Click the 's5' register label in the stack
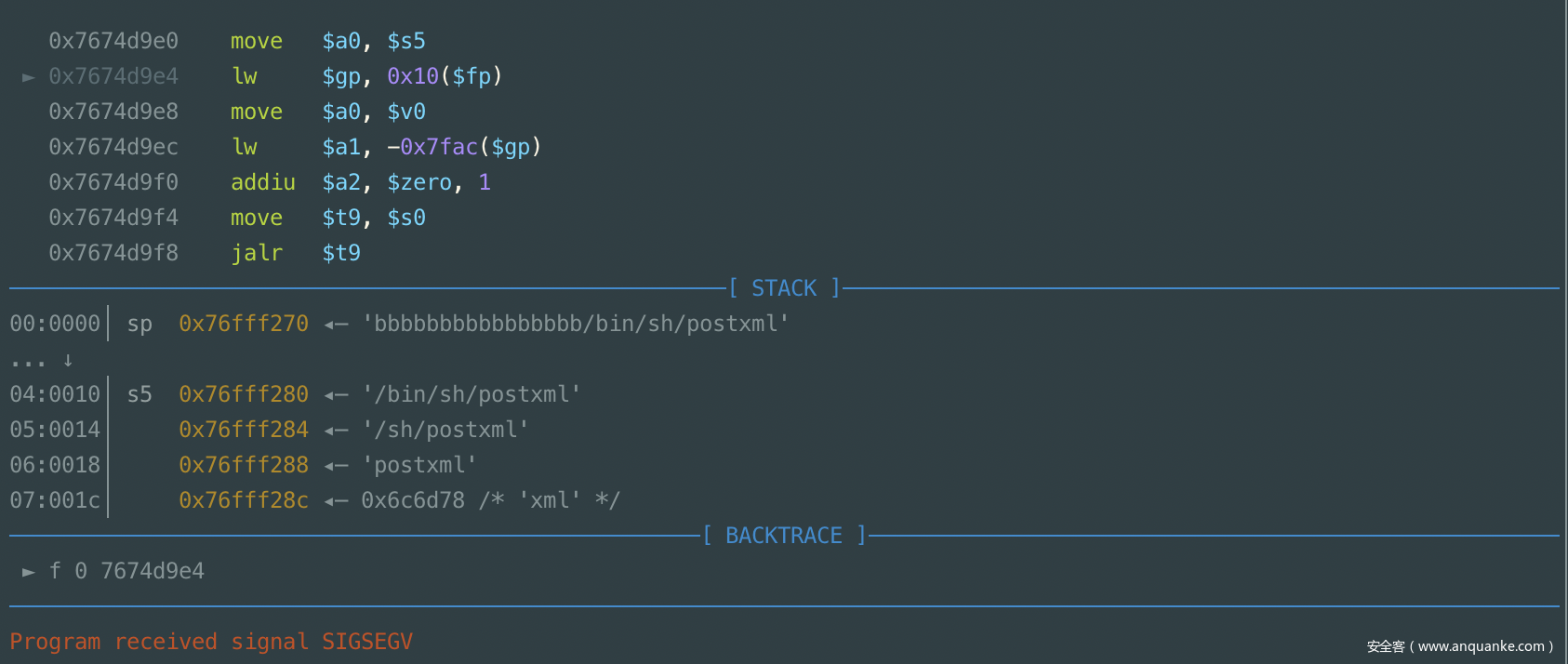This screenshot has width=1568, height=664. pos(140,394)
